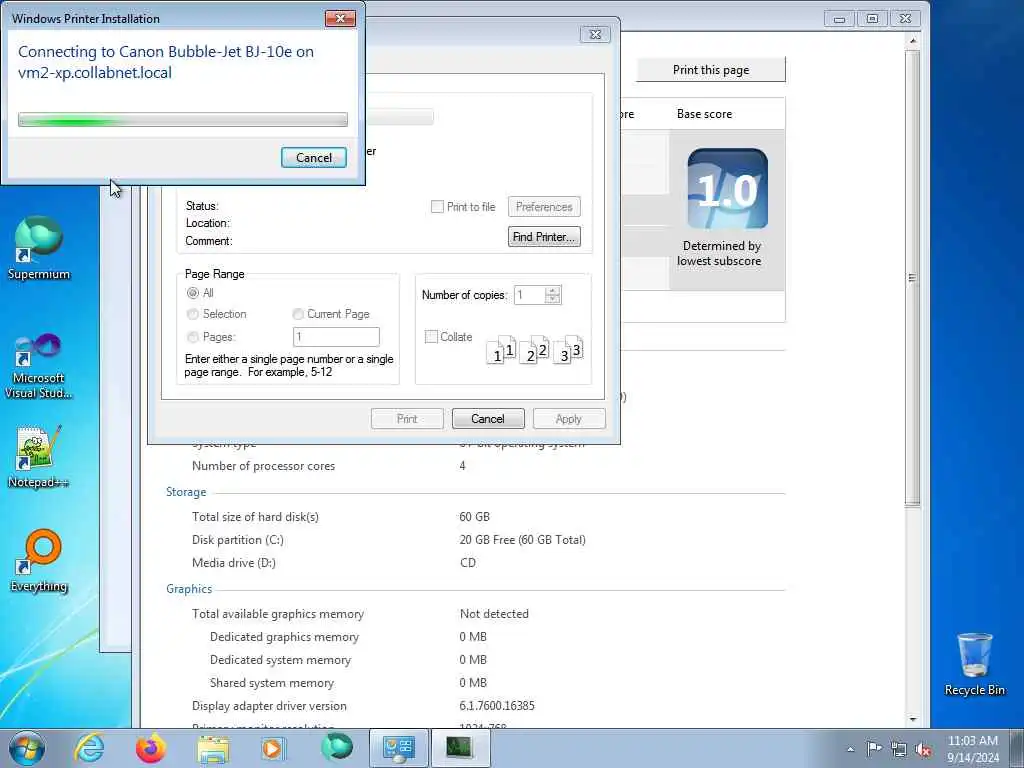Image resolution: width=1024 pixels, height=768 pixels.
Task: Open network tray icon
Action: [899, 749]
